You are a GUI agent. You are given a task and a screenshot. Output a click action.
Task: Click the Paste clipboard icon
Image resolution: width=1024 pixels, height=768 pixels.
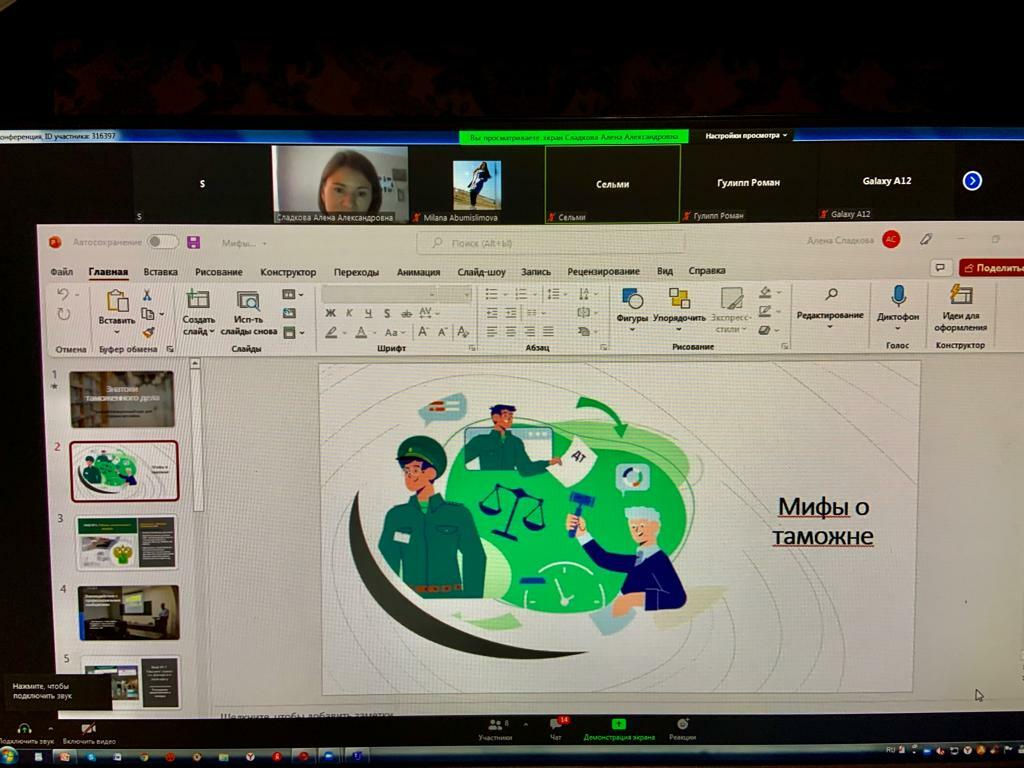point(118,300)
